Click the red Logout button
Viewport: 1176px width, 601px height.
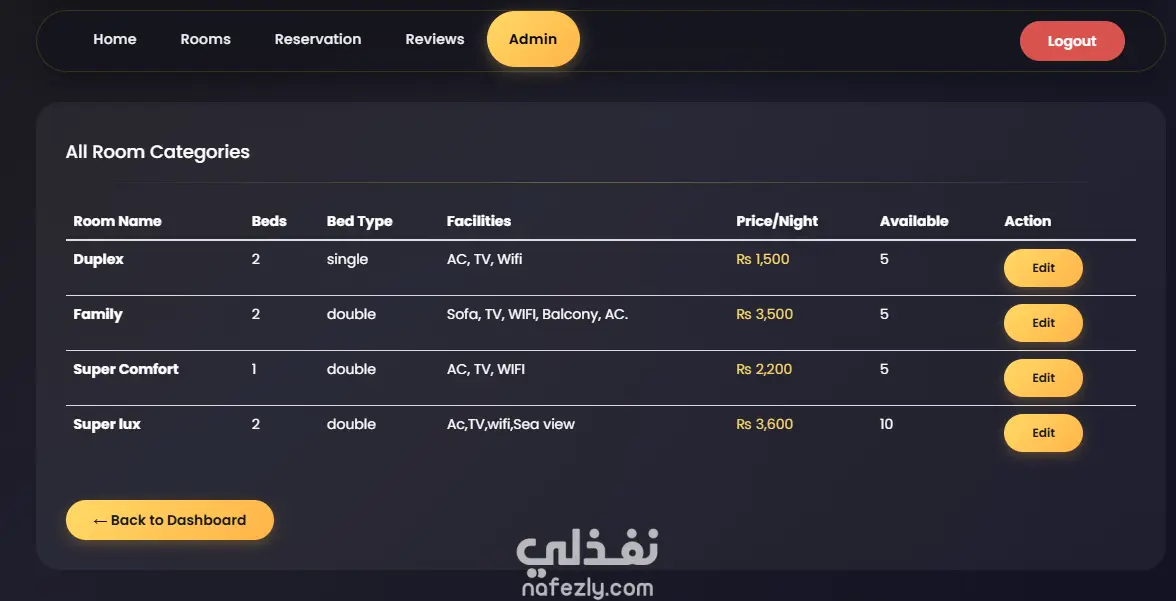click(1072, 41)
